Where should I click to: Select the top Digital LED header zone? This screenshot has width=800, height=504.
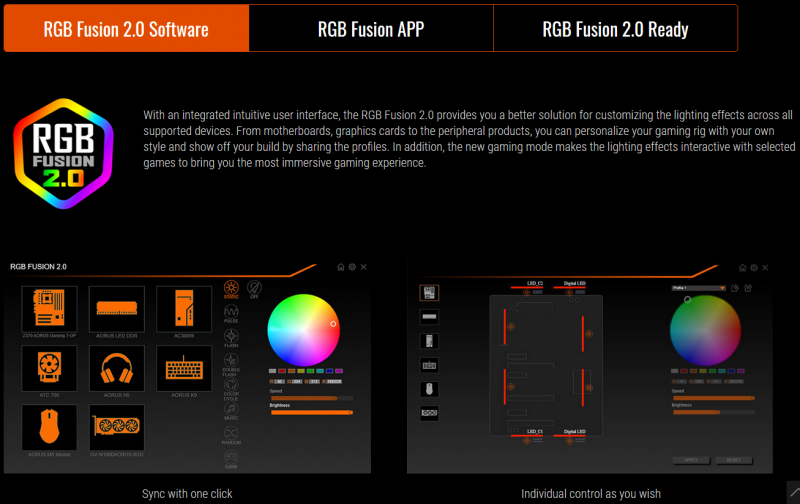click(x=569, y=288)
